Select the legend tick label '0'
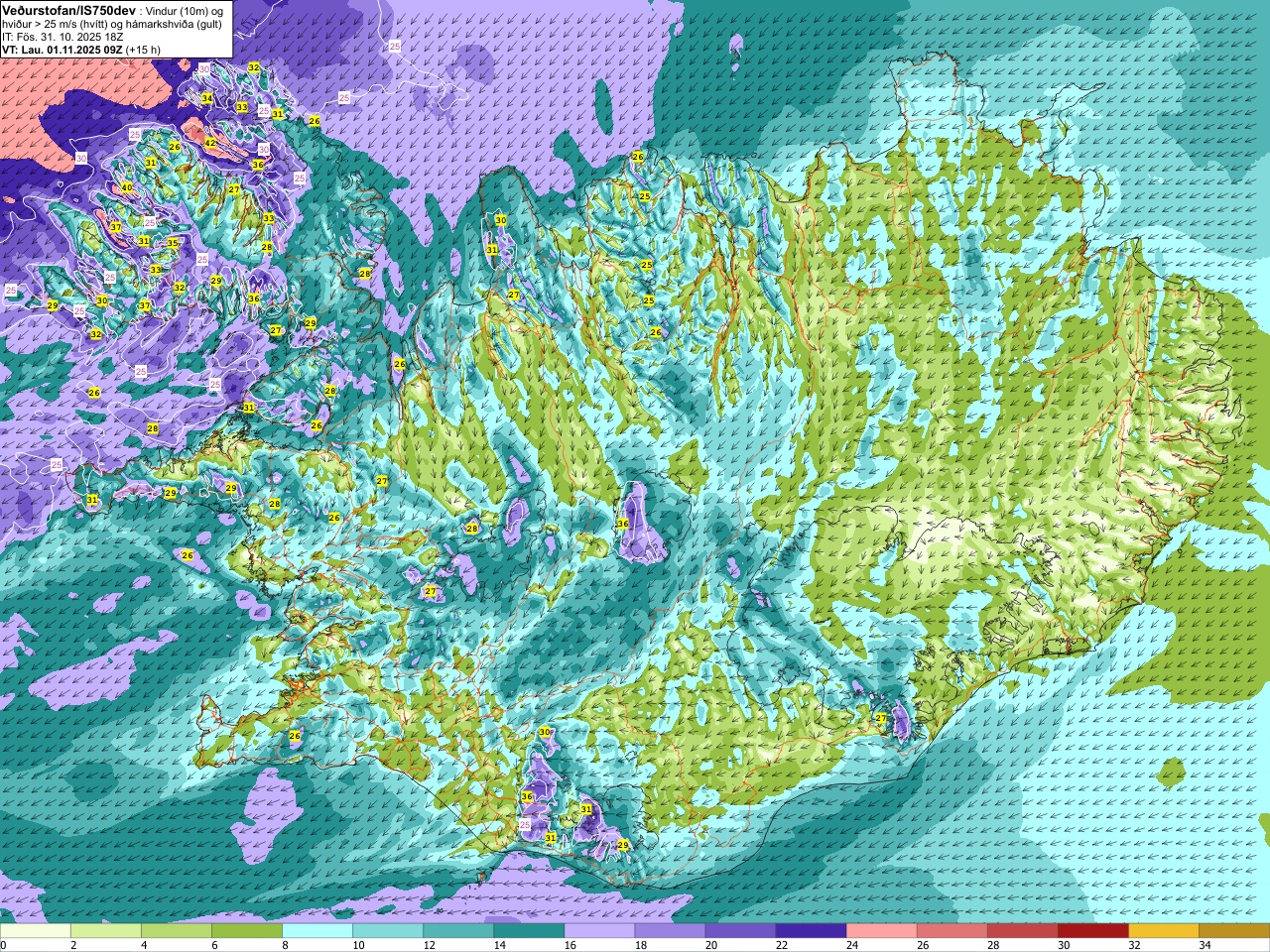 (4, 945)
